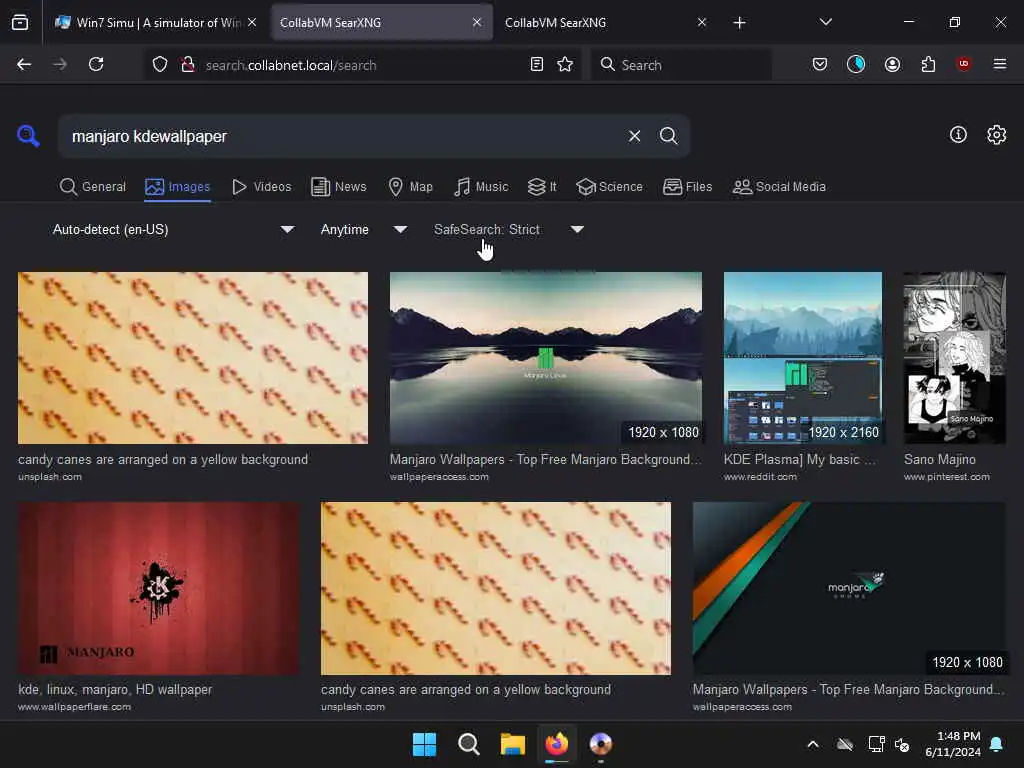The height and width of the screenshot is (768, 1024).
Task: Open the language Auto-detect (en-US) dropdown
Action: [x=173, y=229]
